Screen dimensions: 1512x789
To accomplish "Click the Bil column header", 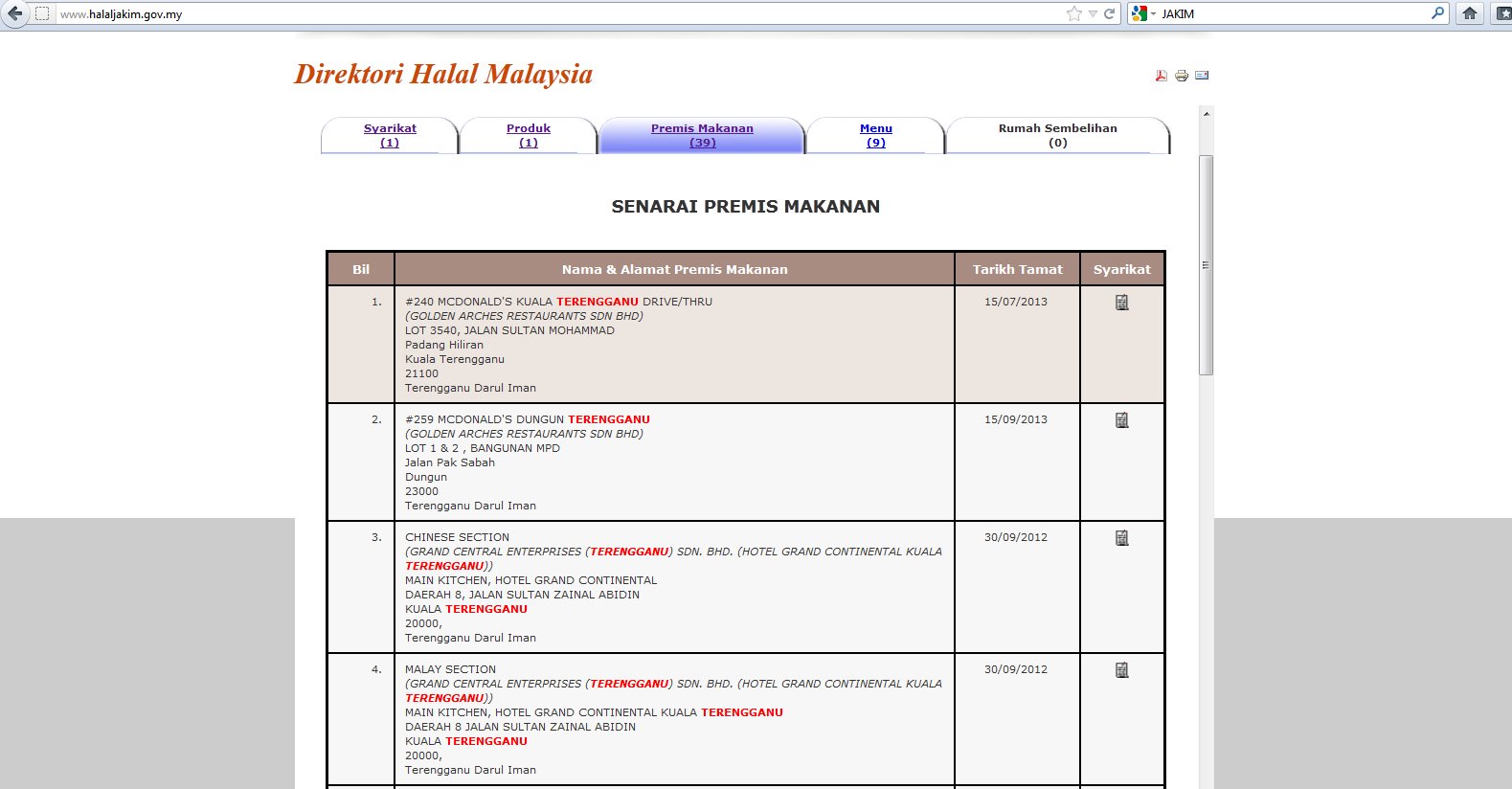I will click(361, 269).
